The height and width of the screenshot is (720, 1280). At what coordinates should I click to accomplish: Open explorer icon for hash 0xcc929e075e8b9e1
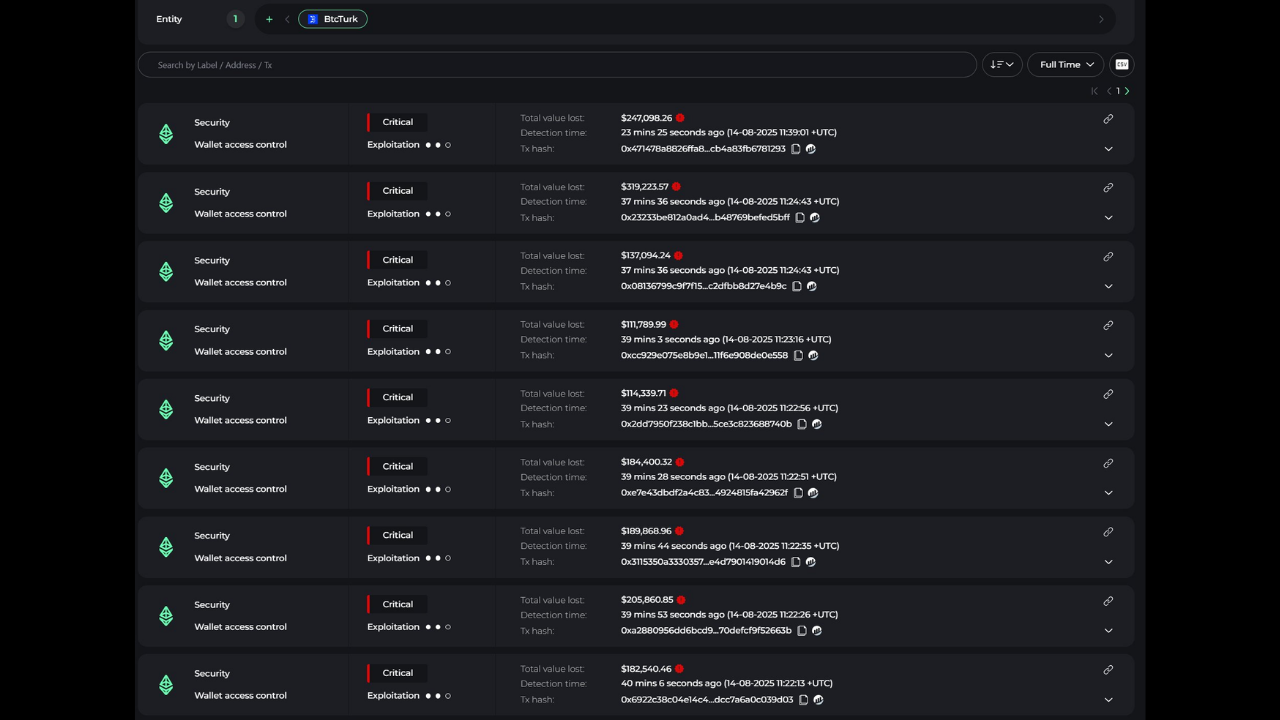813,356
